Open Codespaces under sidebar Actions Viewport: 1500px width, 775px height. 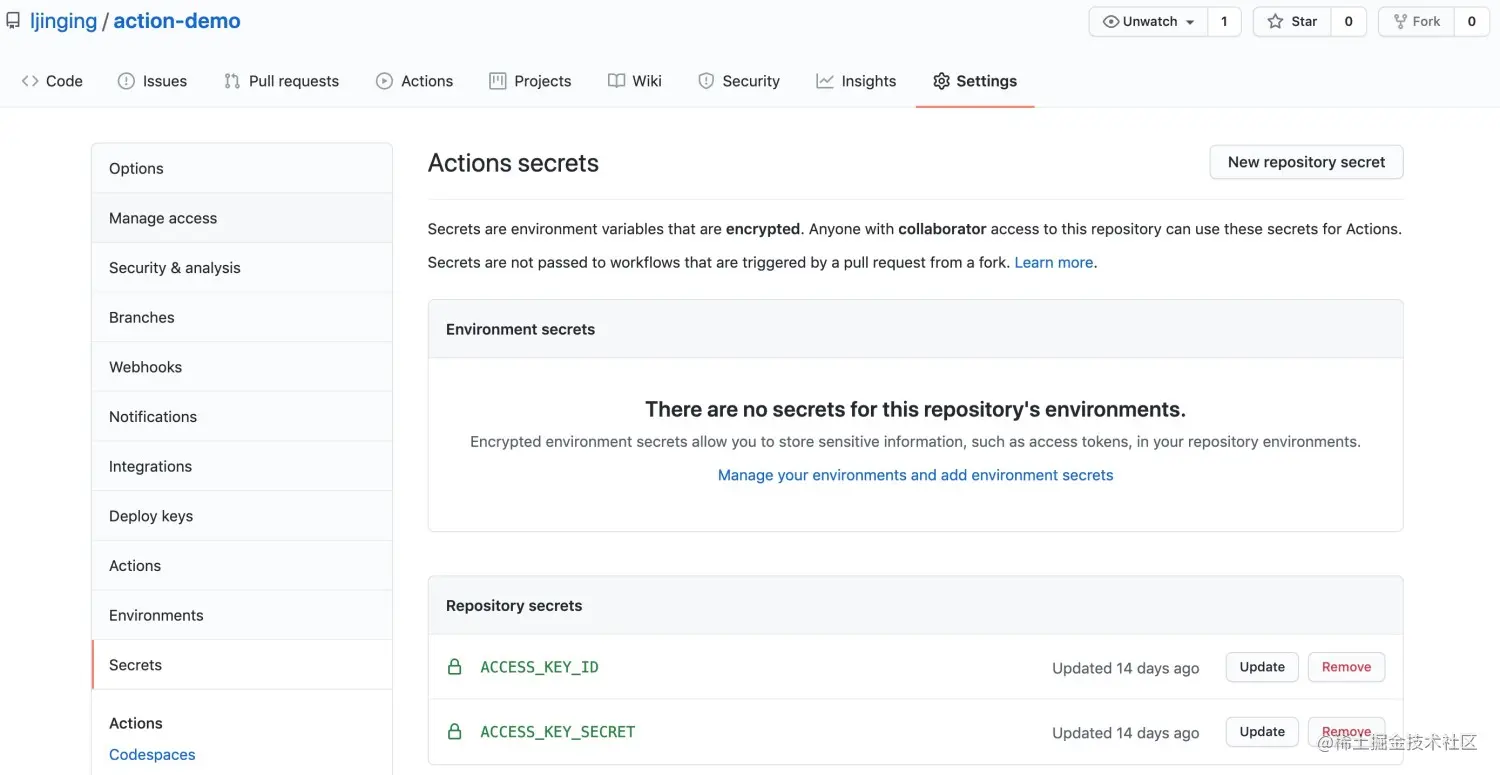click(152, 755)
